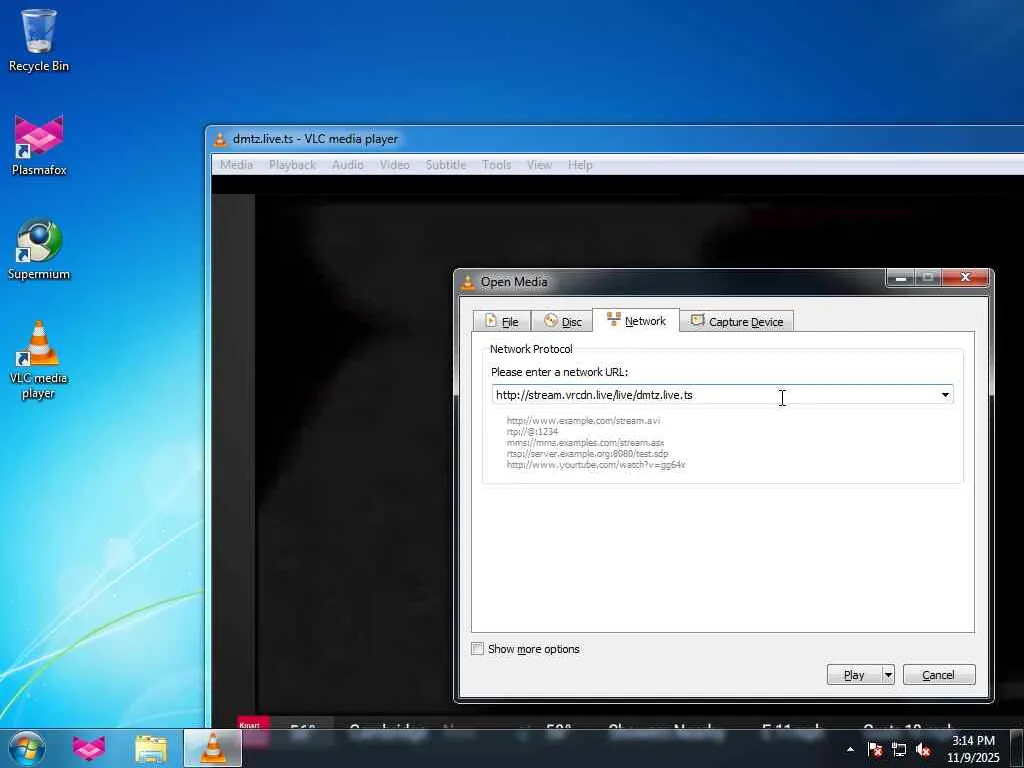Image resolution: width=1024 pixels, height=768 pixels.
Task: Click the VLC cone icon in main window title
Action: [220, 139]
